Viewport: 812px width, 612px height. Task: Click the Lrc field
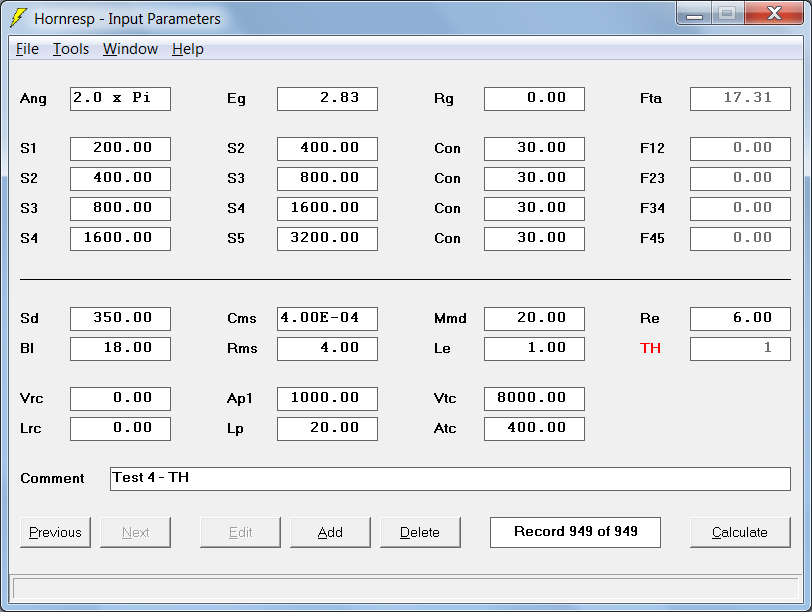point(120,429)
